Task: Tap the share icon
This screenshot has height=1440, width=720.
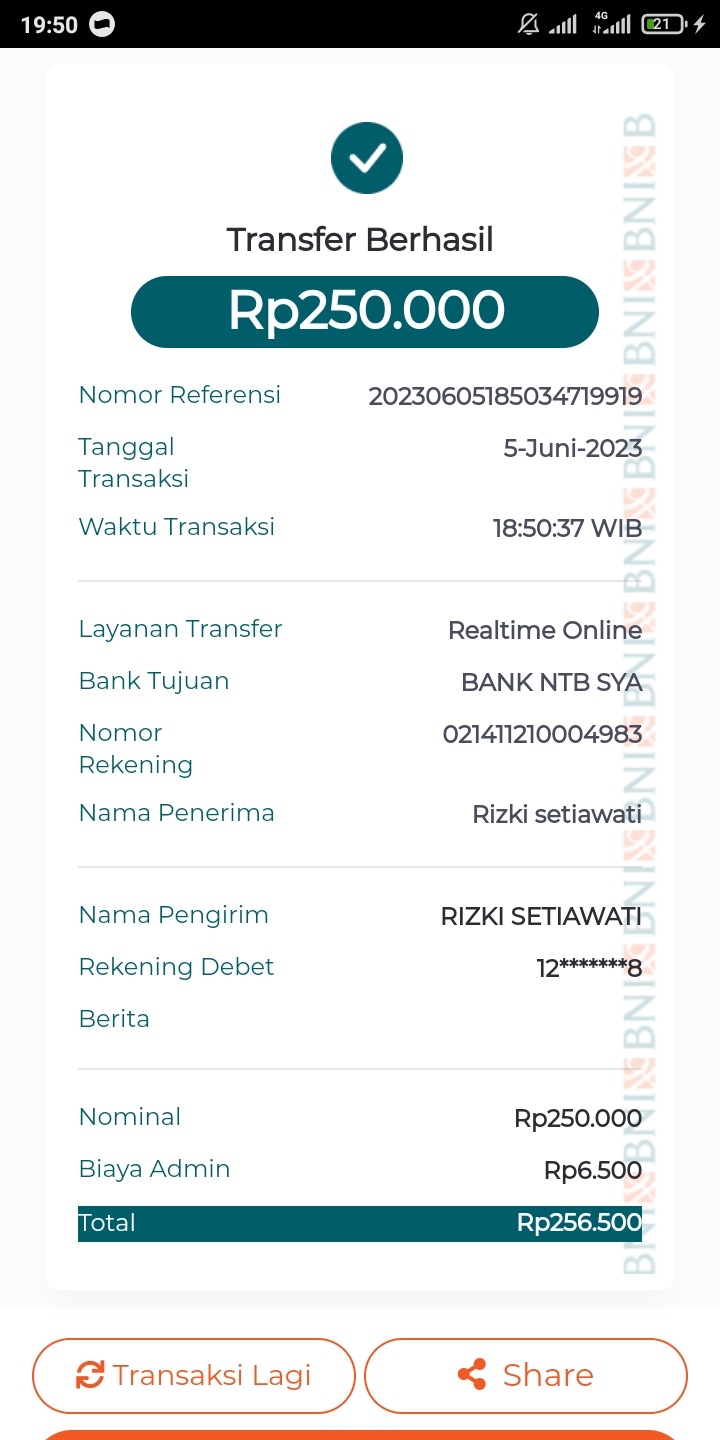Action: tap(472, 1375)
